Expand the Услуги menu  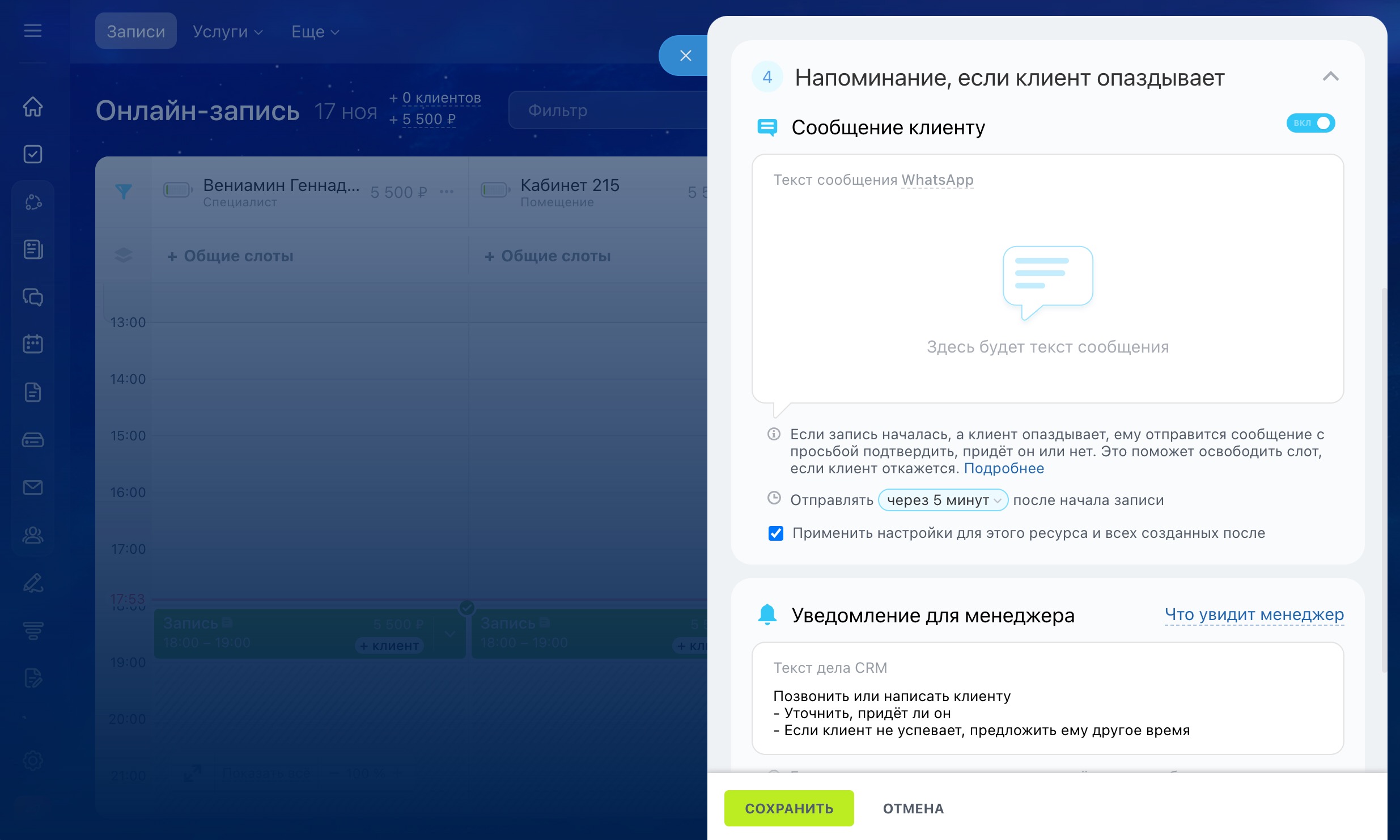point(227,32)
